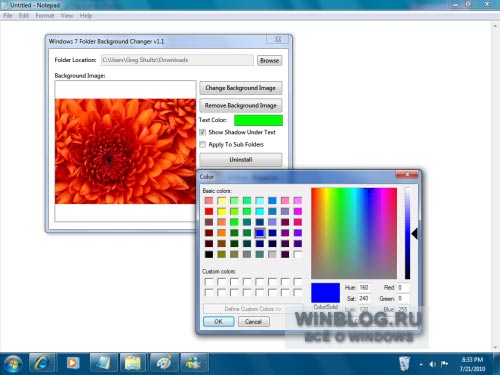
Task: Open Internet Explorer from the taskbar
Action: point(42,363)
